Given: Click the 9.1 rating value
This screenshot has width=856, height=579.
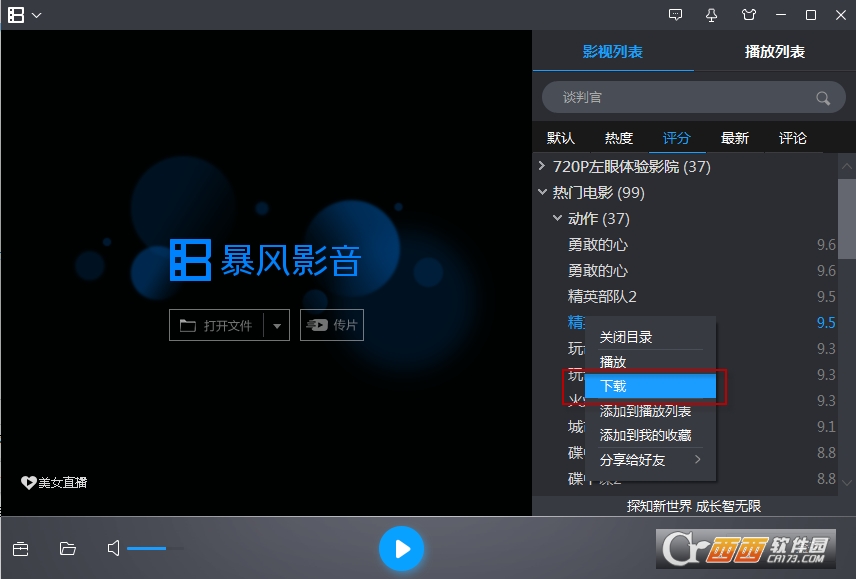Looking at the screenshot, I should [x=826, y=426].
